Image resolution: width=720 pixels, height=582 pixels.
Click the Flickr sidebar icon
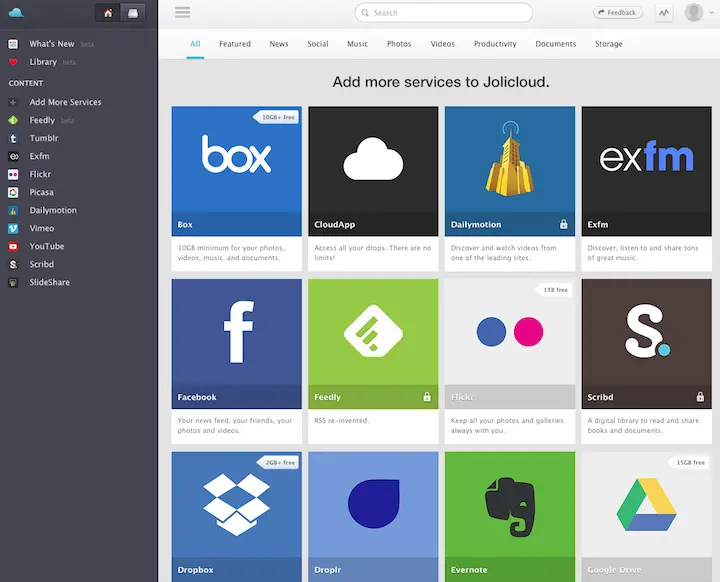[13, 174]
